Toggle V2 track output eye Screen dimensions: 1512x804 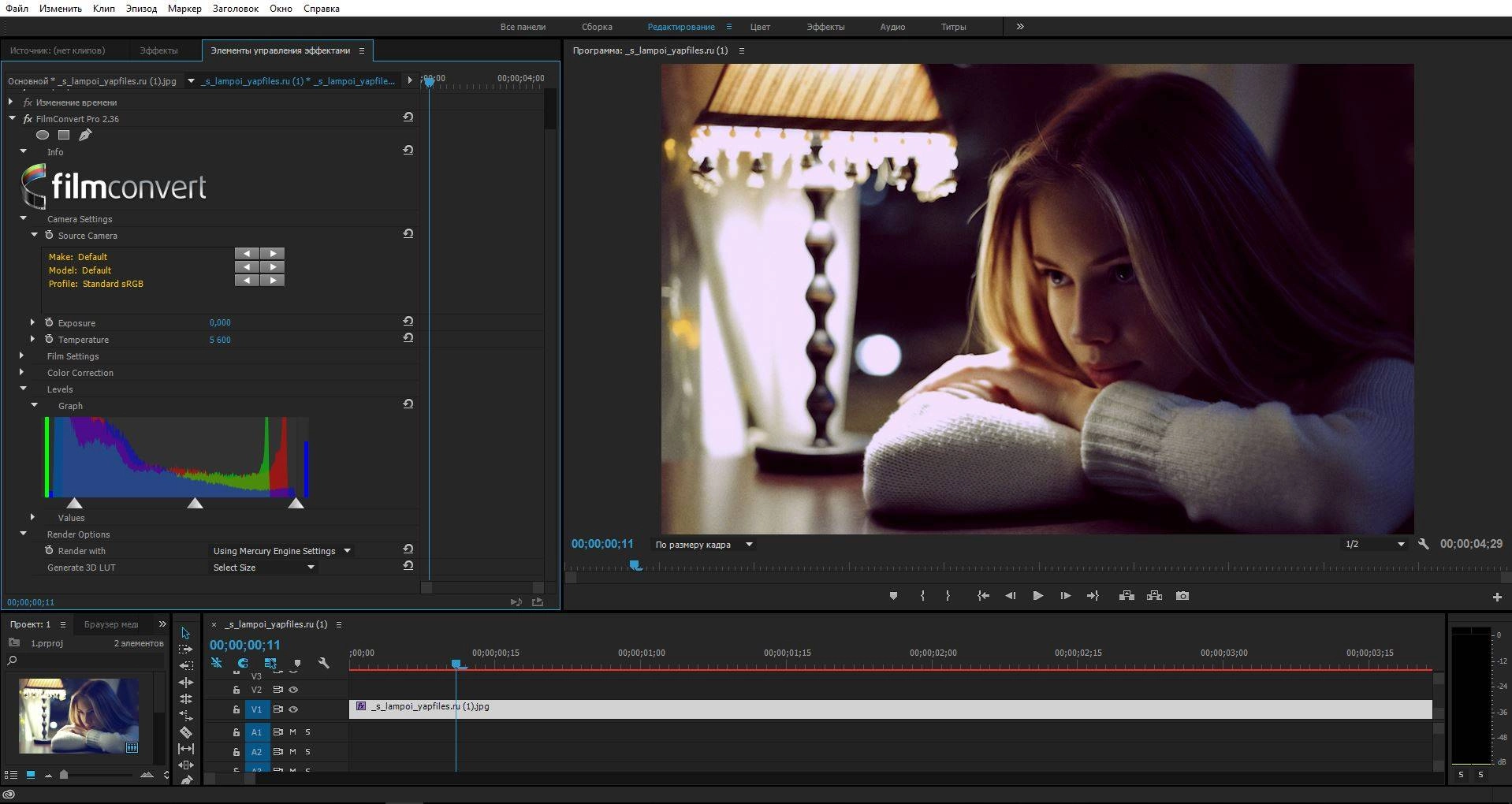click(x=293, y=690)
